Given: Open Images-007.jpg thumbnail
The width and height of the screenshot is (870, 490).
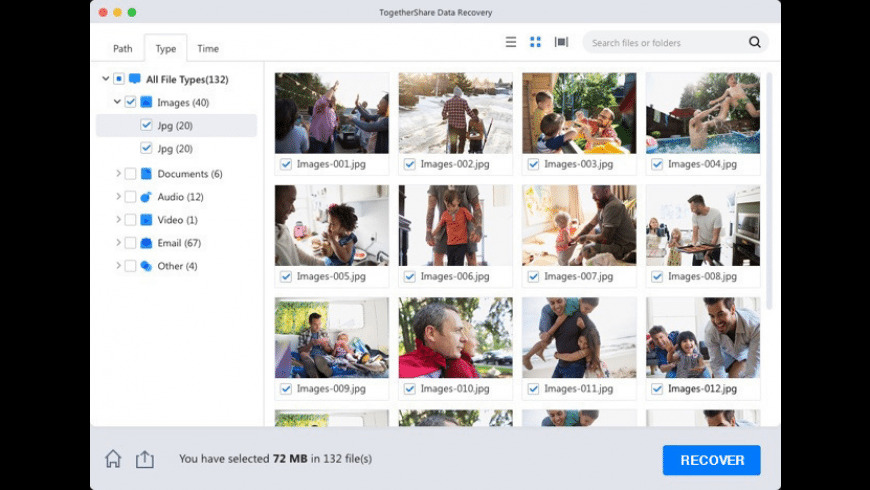Looking at the screenshot, I should [x=579, y=225].
